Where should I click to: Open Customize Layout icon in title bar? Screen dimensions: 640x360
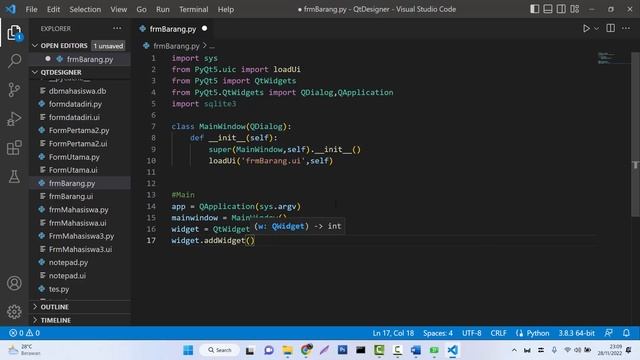[x=575, y=9]
